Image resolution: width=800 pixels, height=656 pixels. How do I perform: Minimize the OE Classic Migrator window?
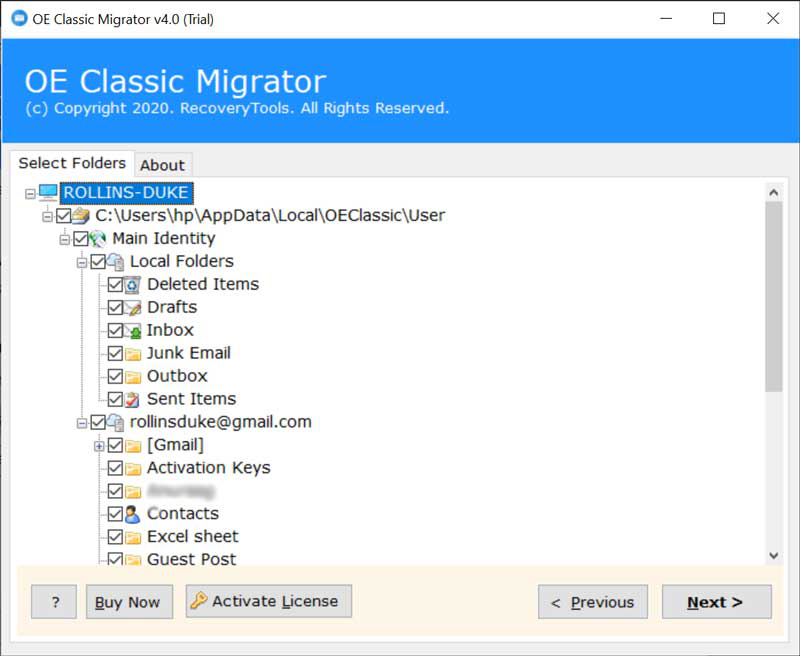pyautogui.click(x=666, y=19)
